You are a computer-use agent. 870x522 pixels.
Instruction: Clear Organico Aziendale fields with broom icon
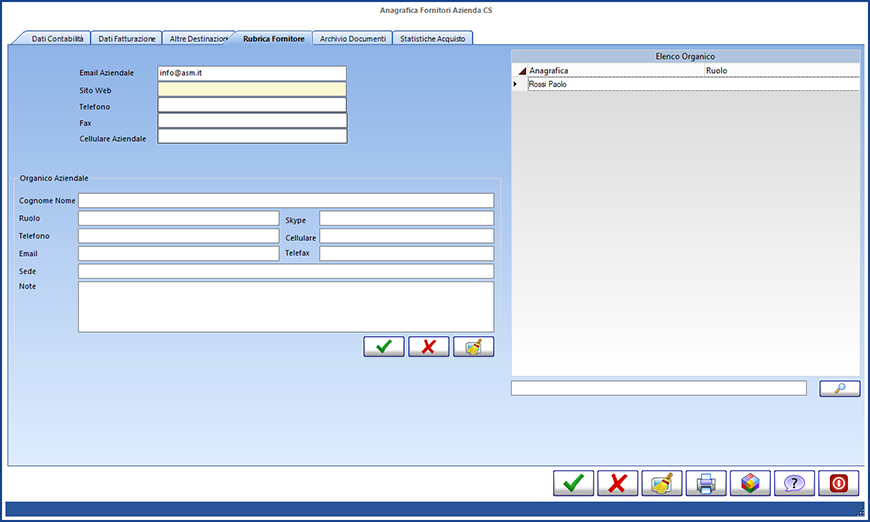click(473, 347)
